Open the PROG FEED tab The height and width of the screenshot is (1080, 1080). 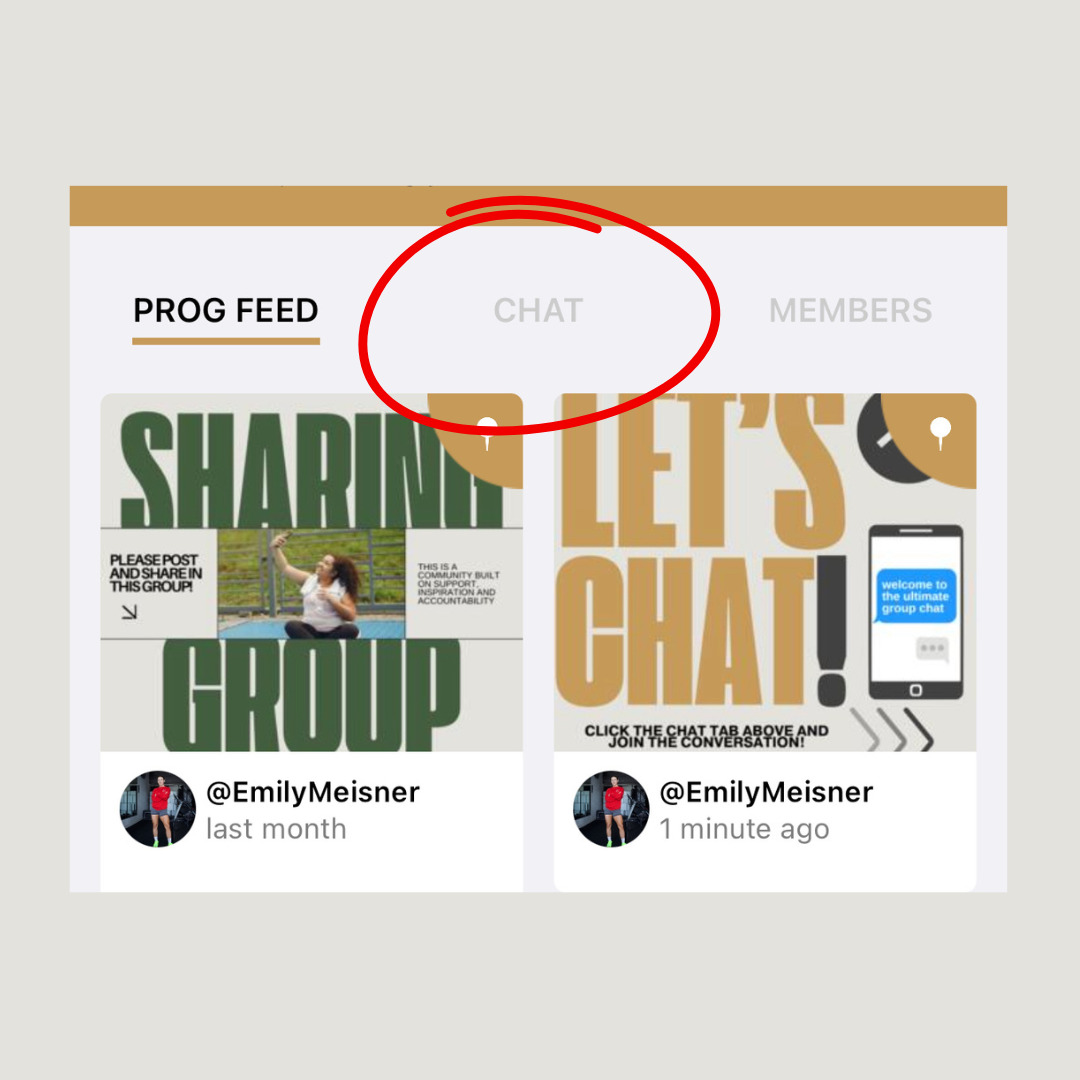pyautogui.click(x=226, y=311)
